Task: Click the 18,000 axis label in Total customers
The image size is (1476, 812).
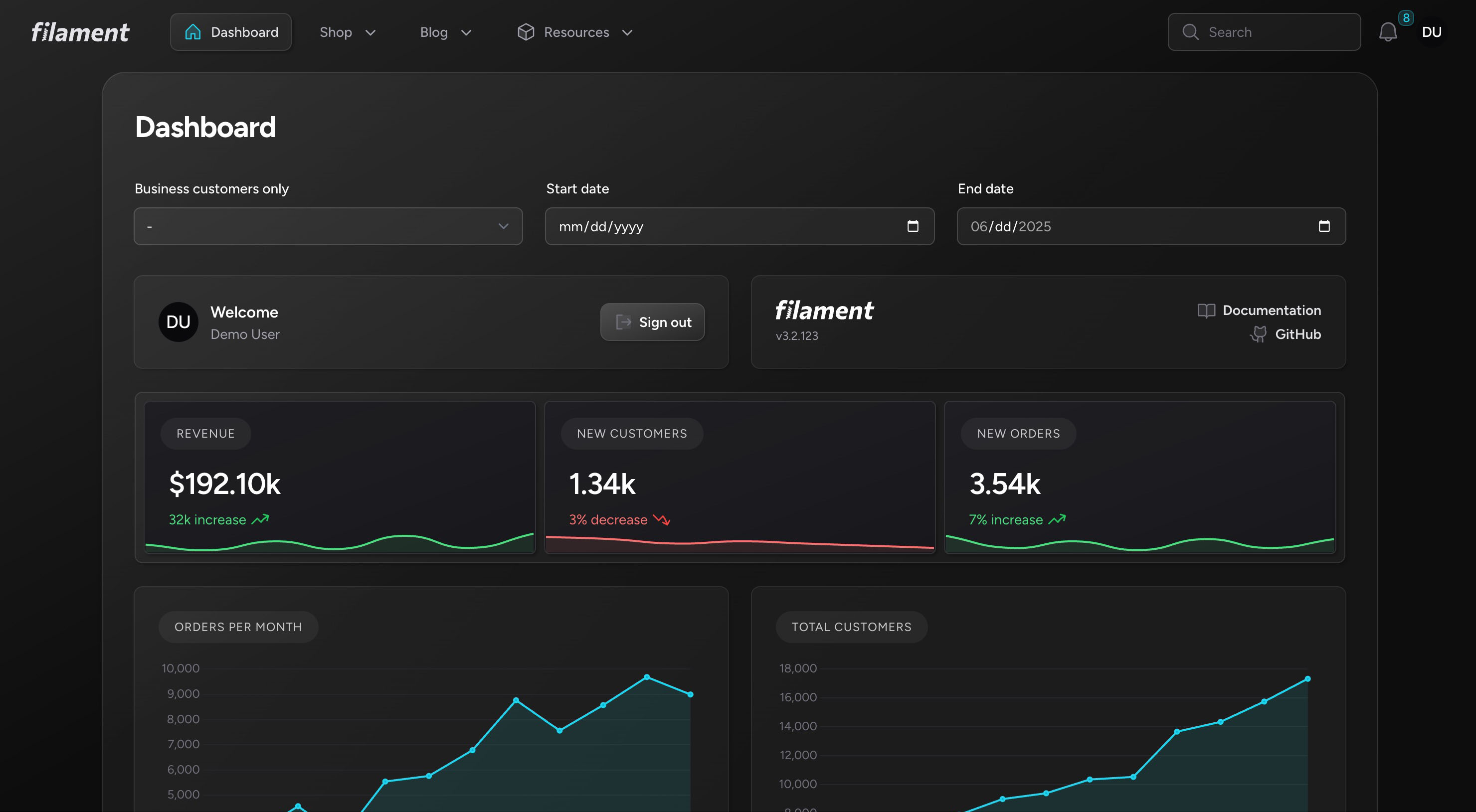Action: click(798, 668)
